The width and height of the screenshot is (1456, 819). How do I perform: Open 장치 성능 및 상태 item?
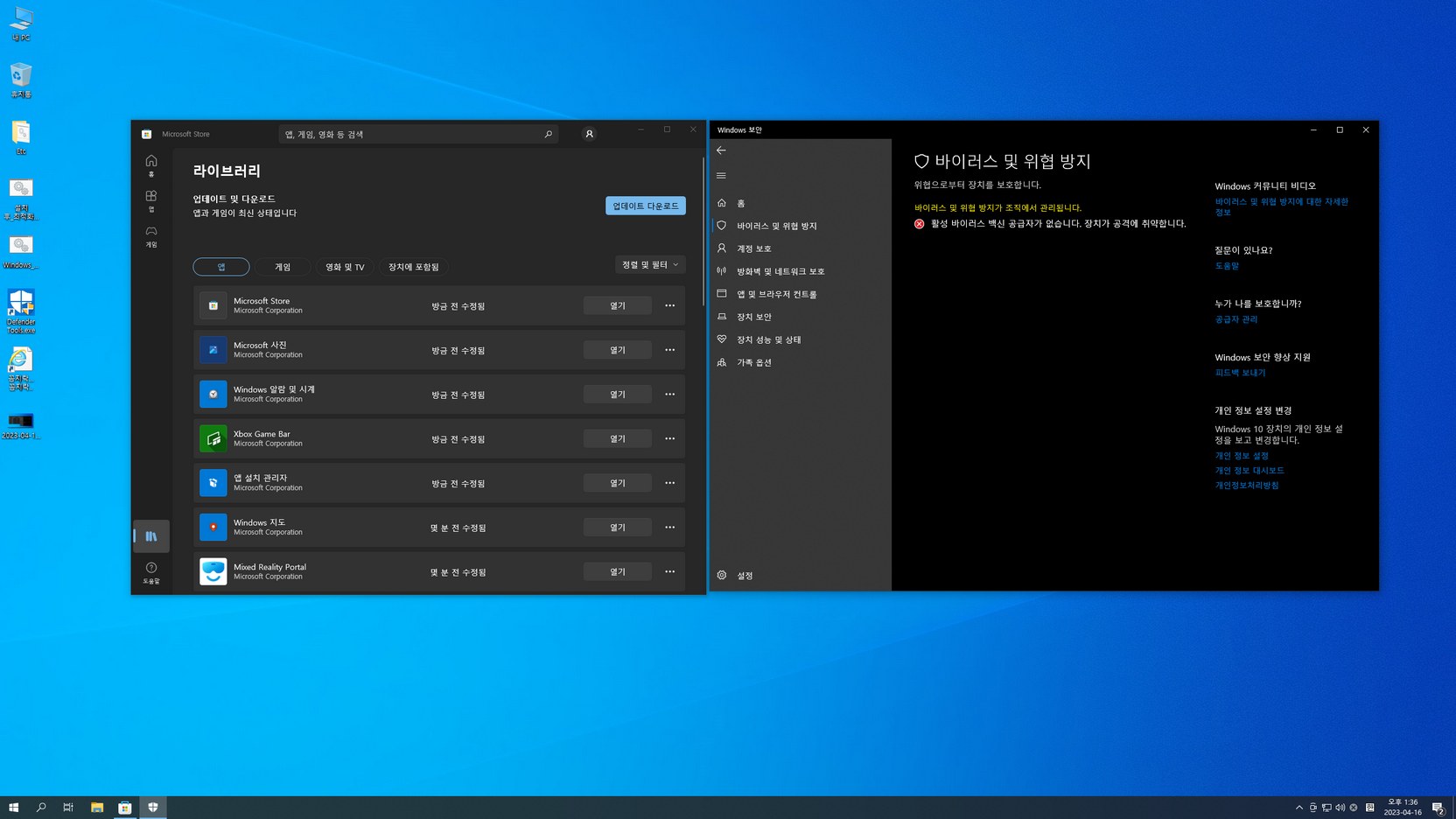click(x=801, y=339)
